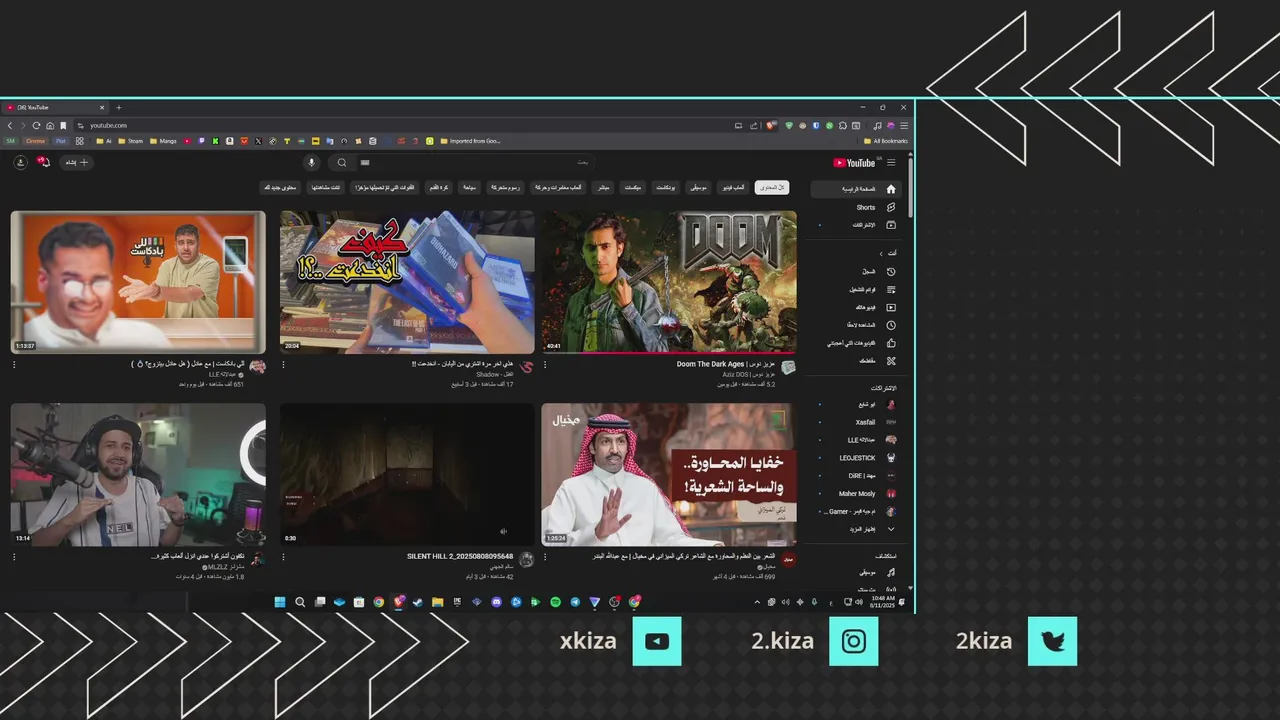Bookmark this page with the bookmark icon
This screenshot has width=1280, height=720.
63,125
